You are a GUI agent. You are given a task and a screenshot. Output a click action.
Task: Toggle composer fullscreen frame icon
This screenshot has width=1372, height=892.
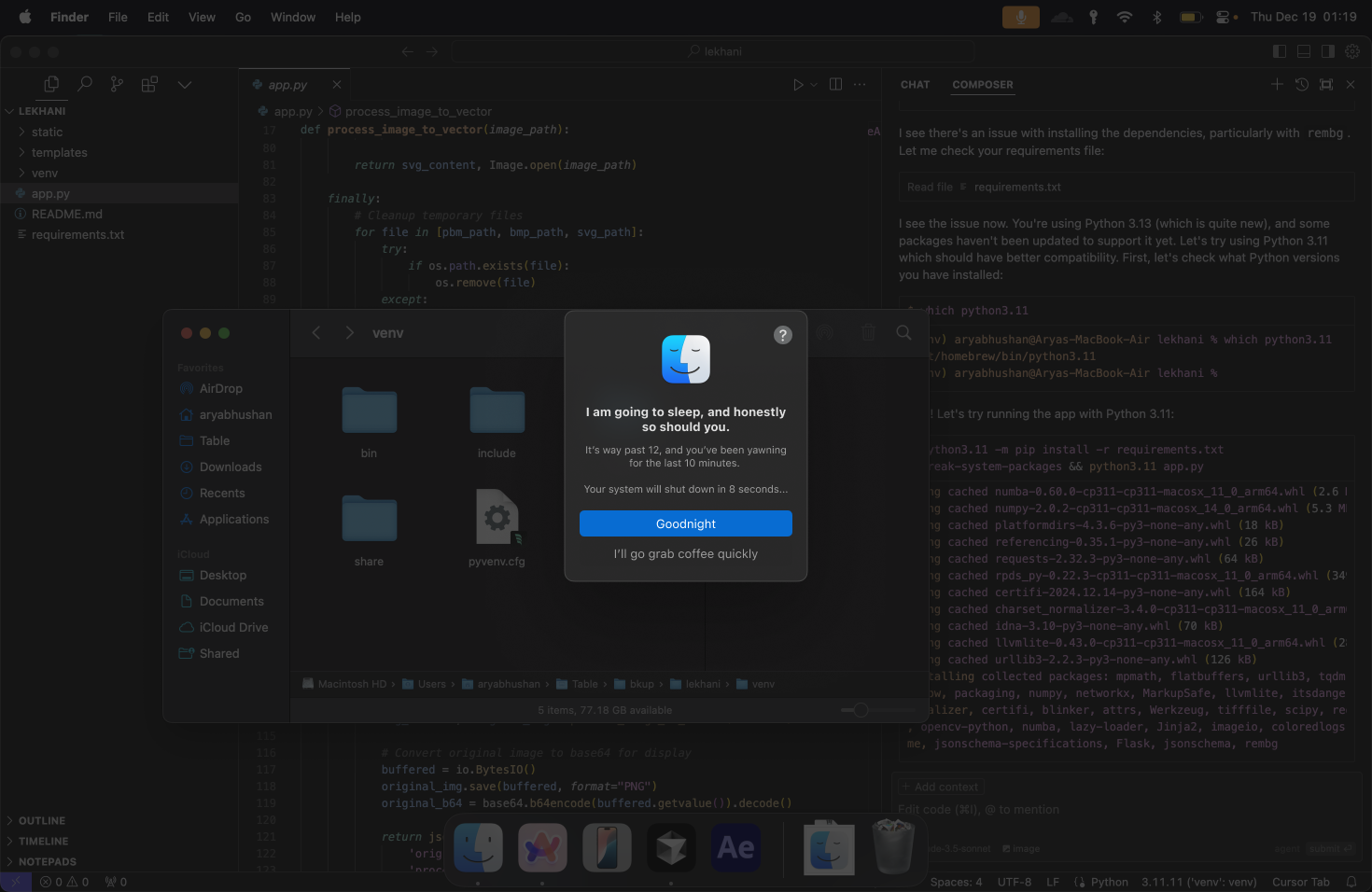pos(1326,84)
